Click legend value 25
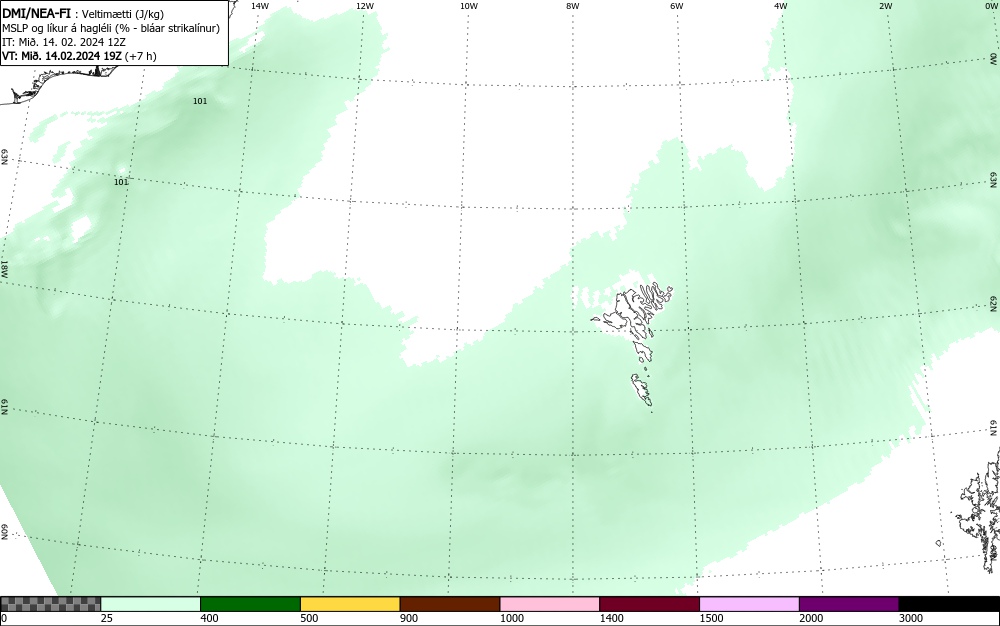 point(107,618)
